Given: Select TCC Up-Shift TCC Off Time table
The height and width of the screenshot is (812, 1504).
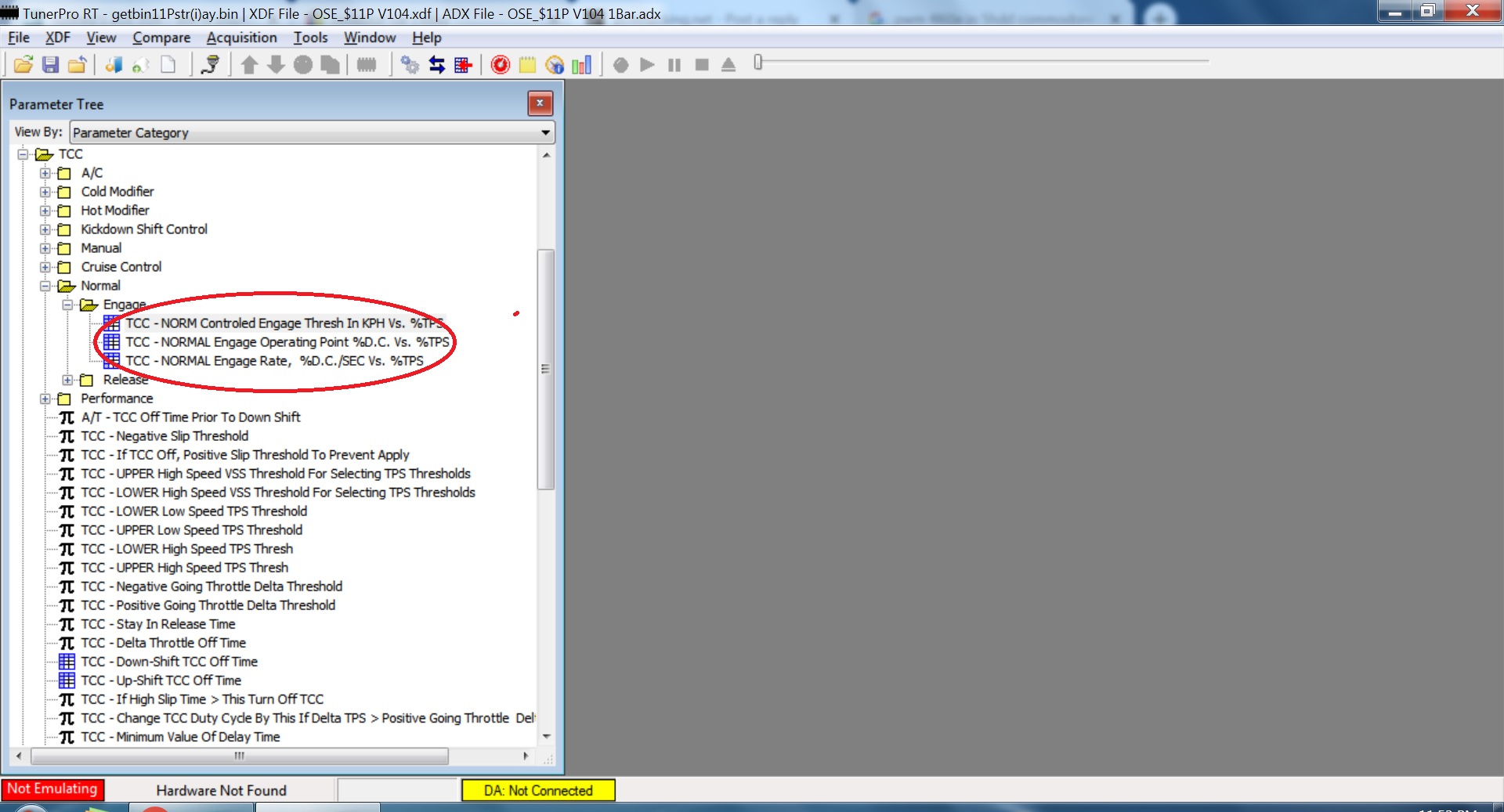Looking at the screenshot, I should click(161, 680).
